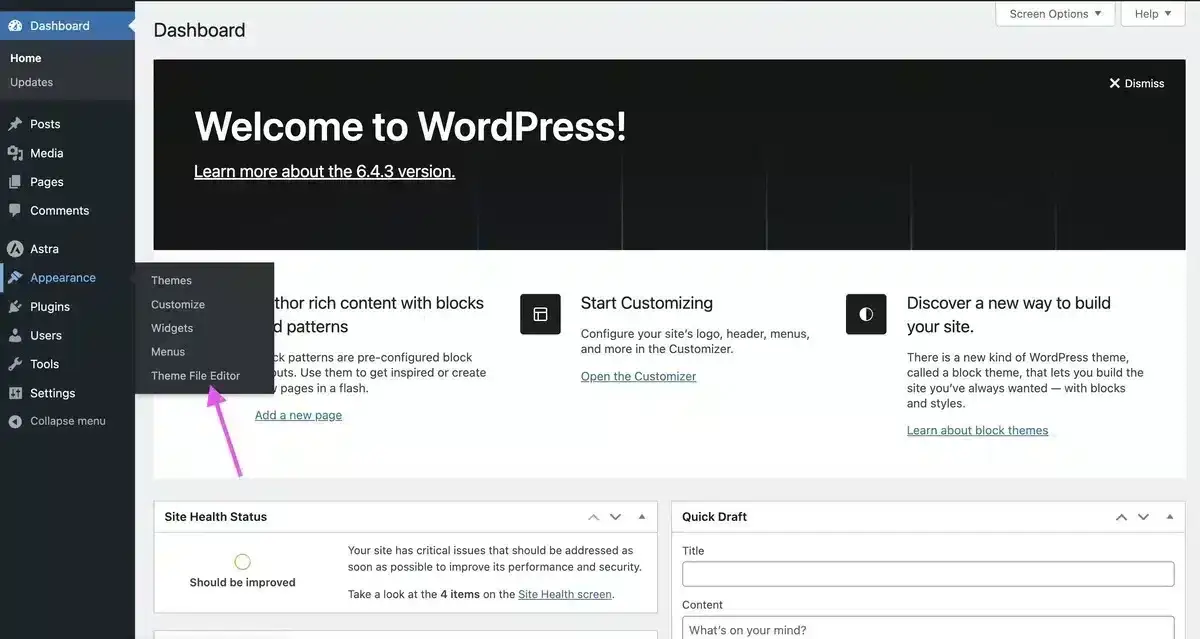Open the Users menu label
The width and height of the screenshot is (1200, 639).
(46, 336)
